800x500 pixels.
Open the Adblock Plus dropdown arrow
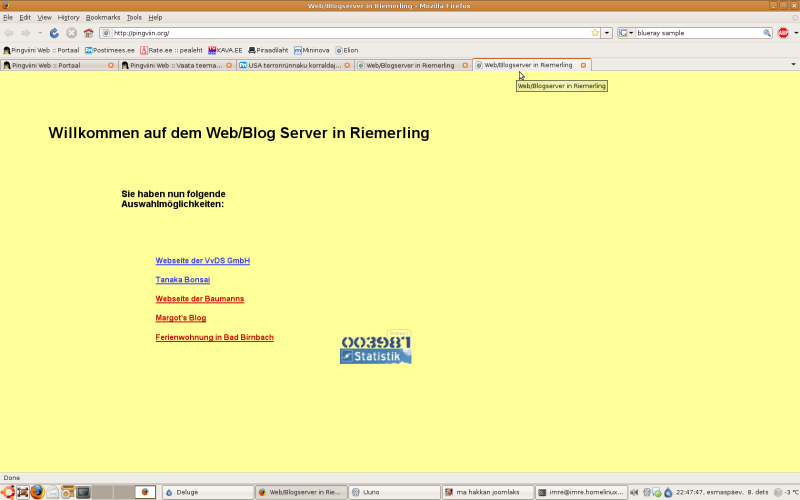point(795,33)
